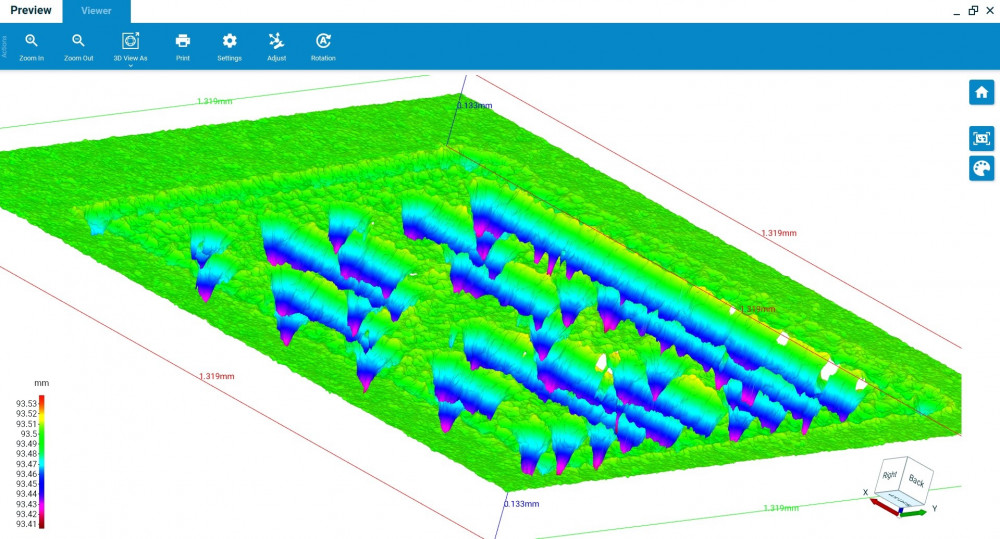Click the left red 1.319mm dimension label
This screenshot has height=539, width=1000.
(217, 376)
